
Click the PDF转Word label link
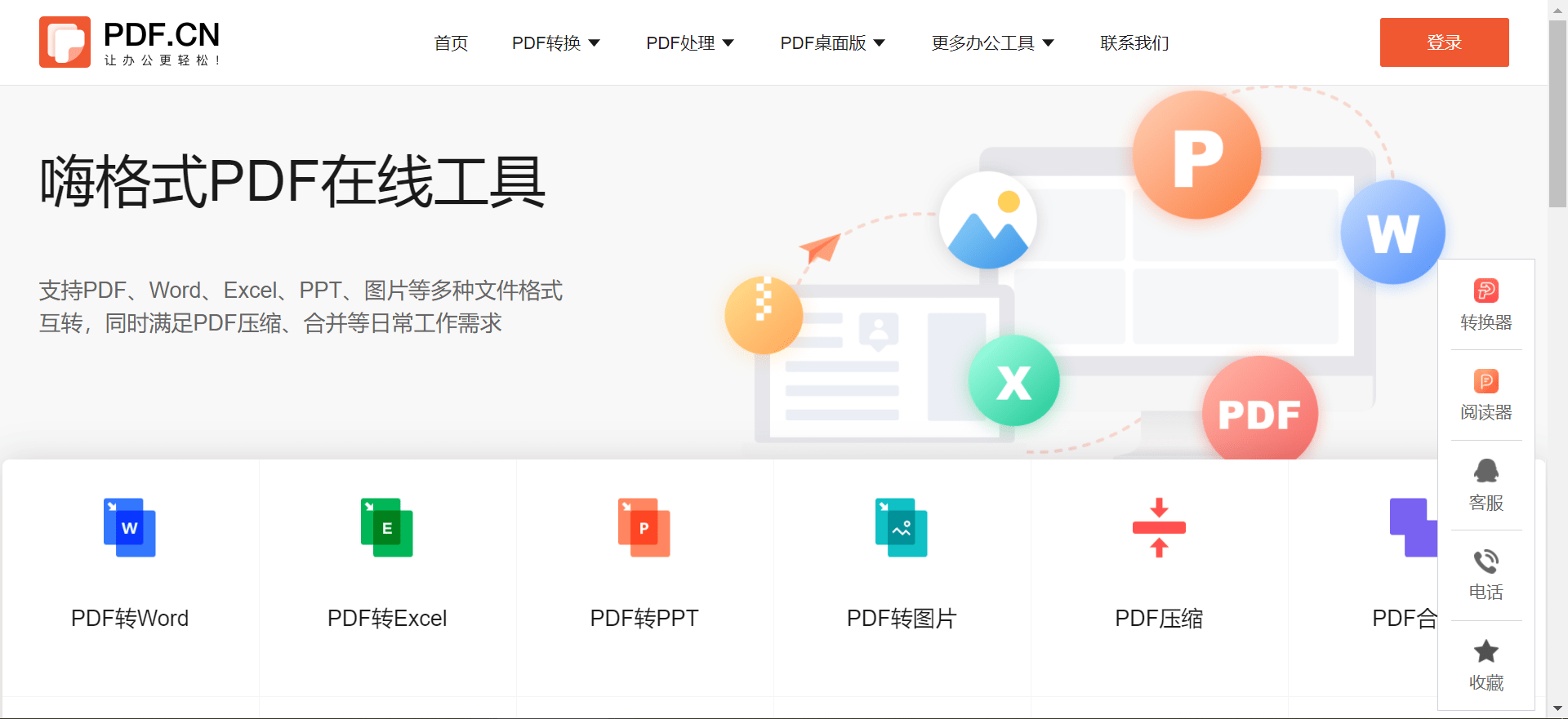(x=130, y=619)
